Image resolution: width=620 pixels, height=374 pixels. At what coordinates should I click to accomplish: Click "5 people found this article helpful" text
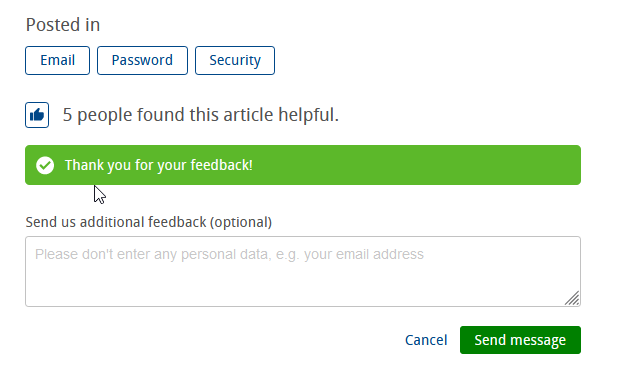pos(200,115)
